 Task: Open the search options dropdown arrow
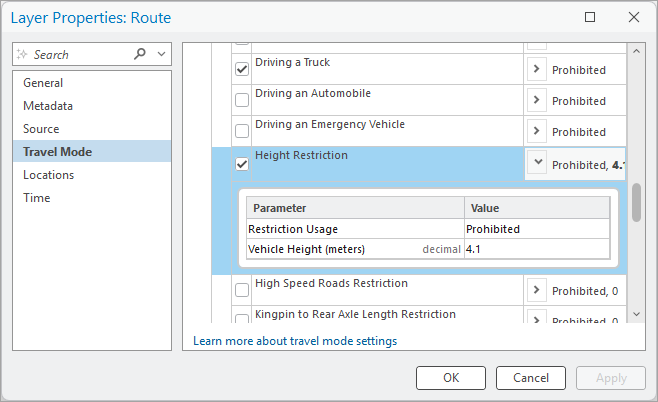pyautogui.click(x=162, y=54)
